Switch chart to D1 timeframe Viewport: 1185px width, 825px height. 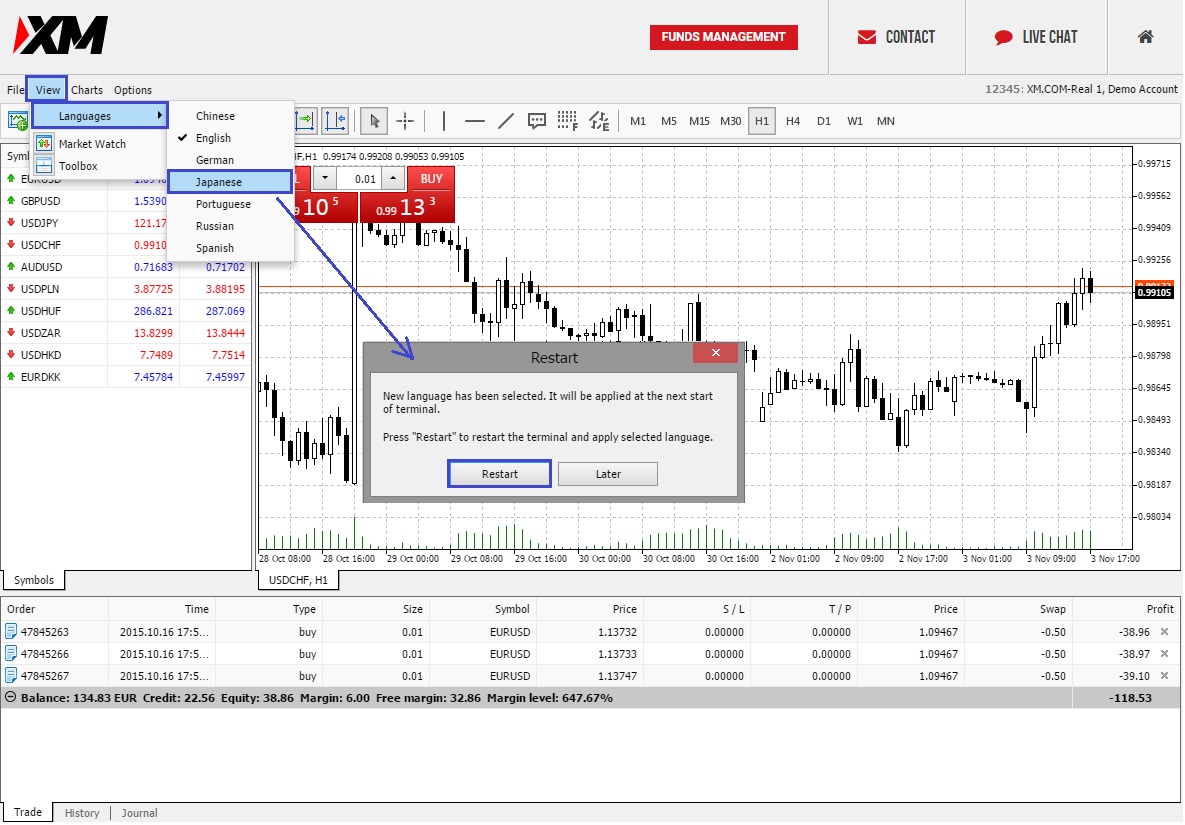(x=824, y=121)
